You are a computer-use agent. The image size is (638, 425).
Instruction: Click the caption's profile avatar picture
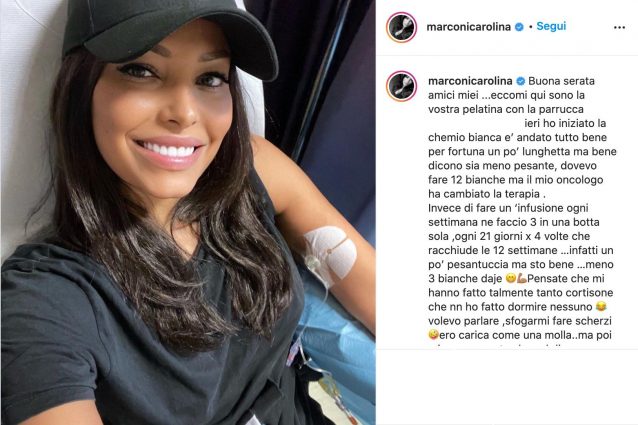401,86
